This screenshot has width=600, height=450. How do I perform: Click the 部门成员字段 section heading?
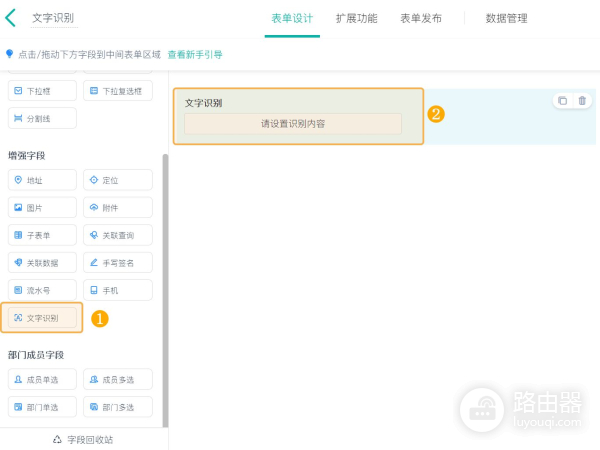tap(36, 355)
